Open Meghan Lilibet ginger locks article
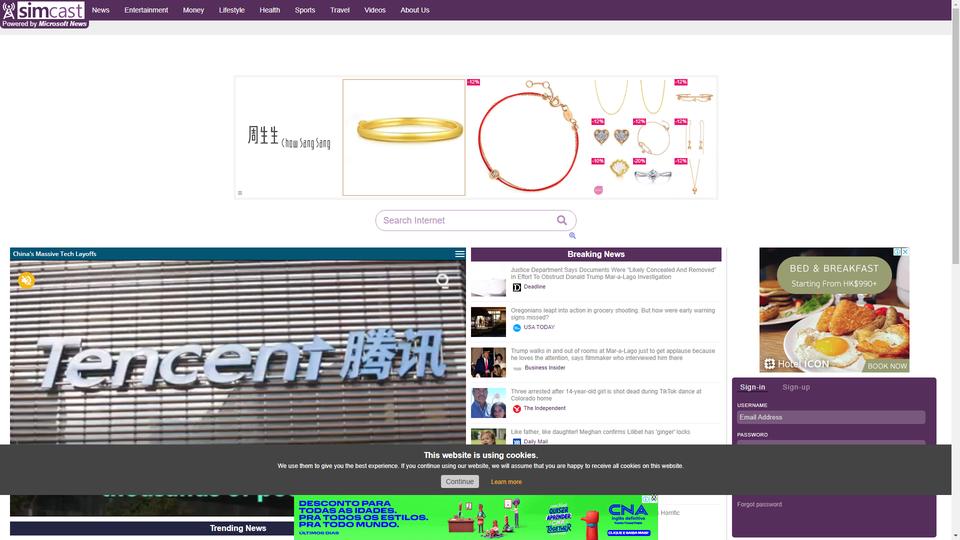 point(600,432)
